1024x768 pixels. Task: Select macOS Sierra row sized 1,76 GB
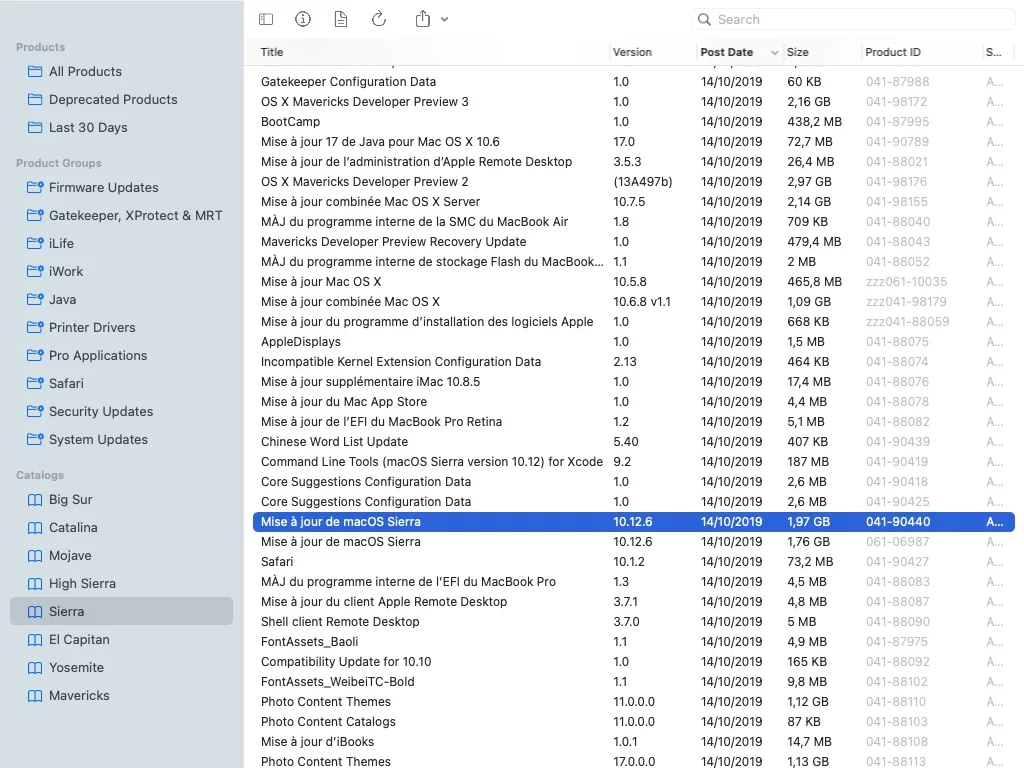coord(633,542)
